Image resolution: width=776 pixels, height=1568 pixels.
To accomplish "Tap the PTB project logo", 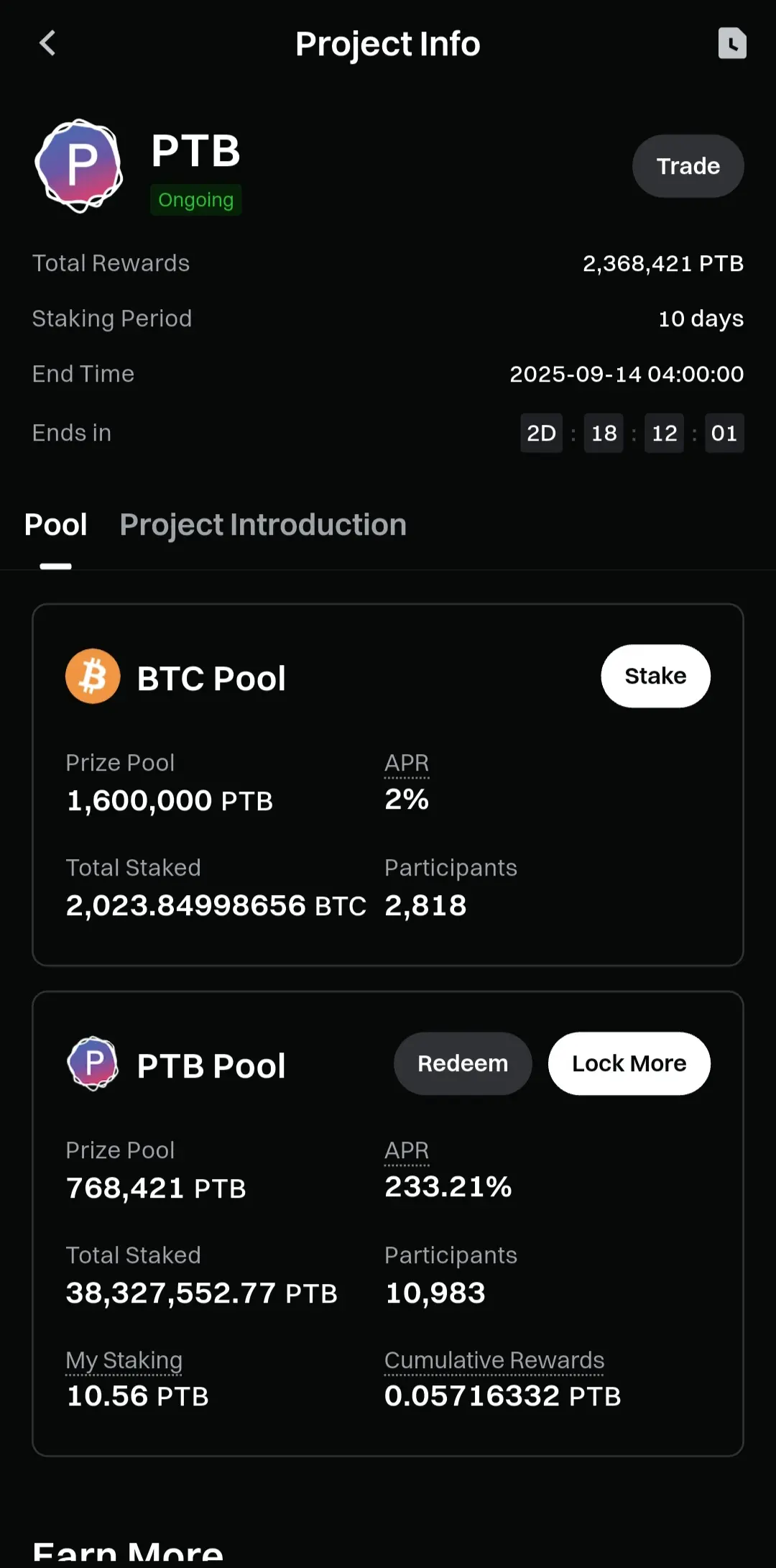I will (x=79, y=166).
